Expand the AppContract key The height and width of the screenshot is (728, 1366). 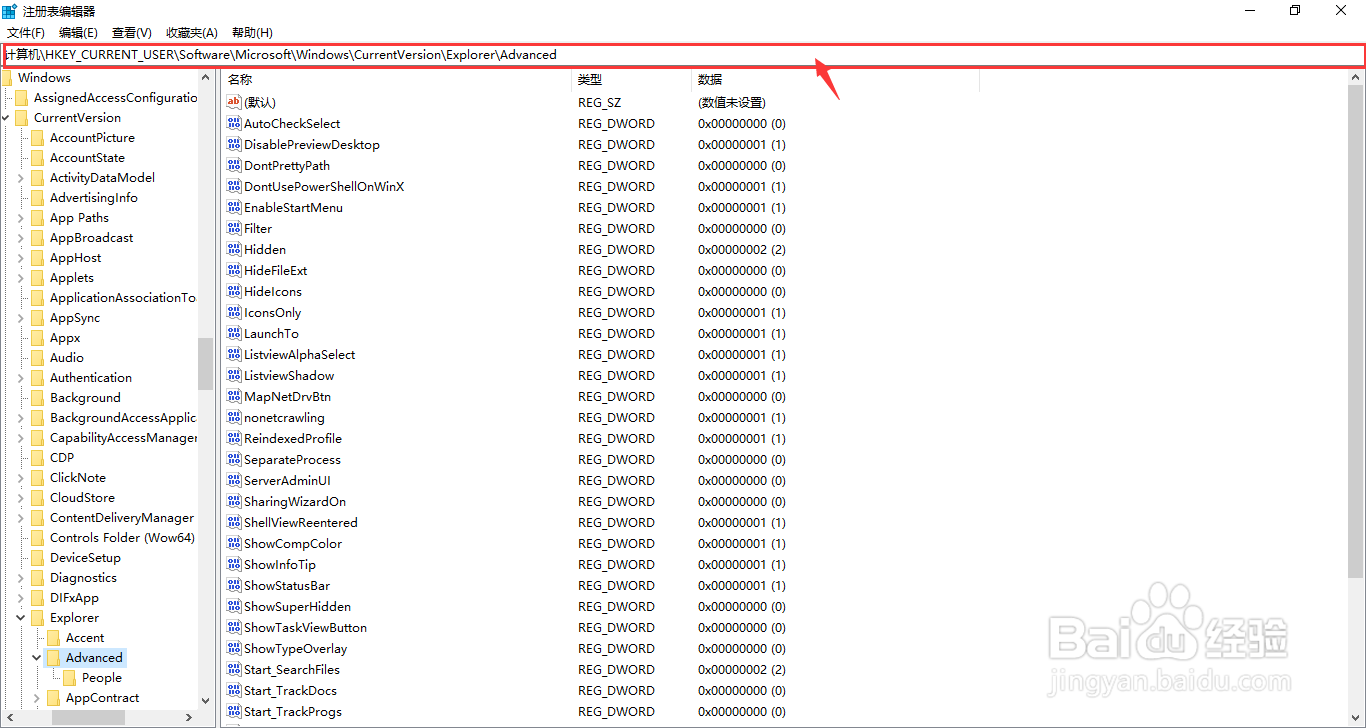click(x=37, y=698)
